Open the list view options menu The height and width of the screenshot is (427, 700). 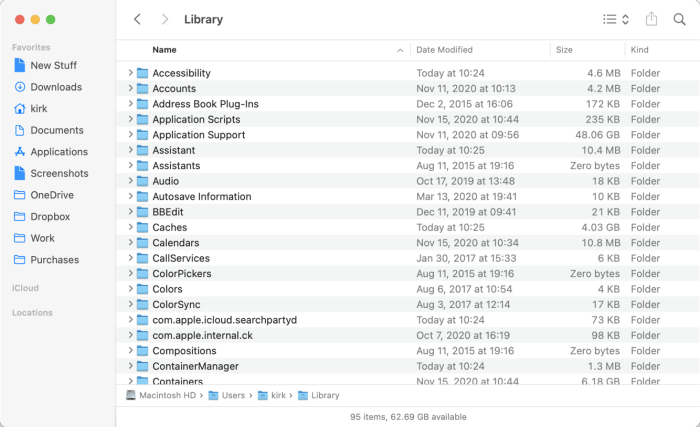[x=616, y=19]
